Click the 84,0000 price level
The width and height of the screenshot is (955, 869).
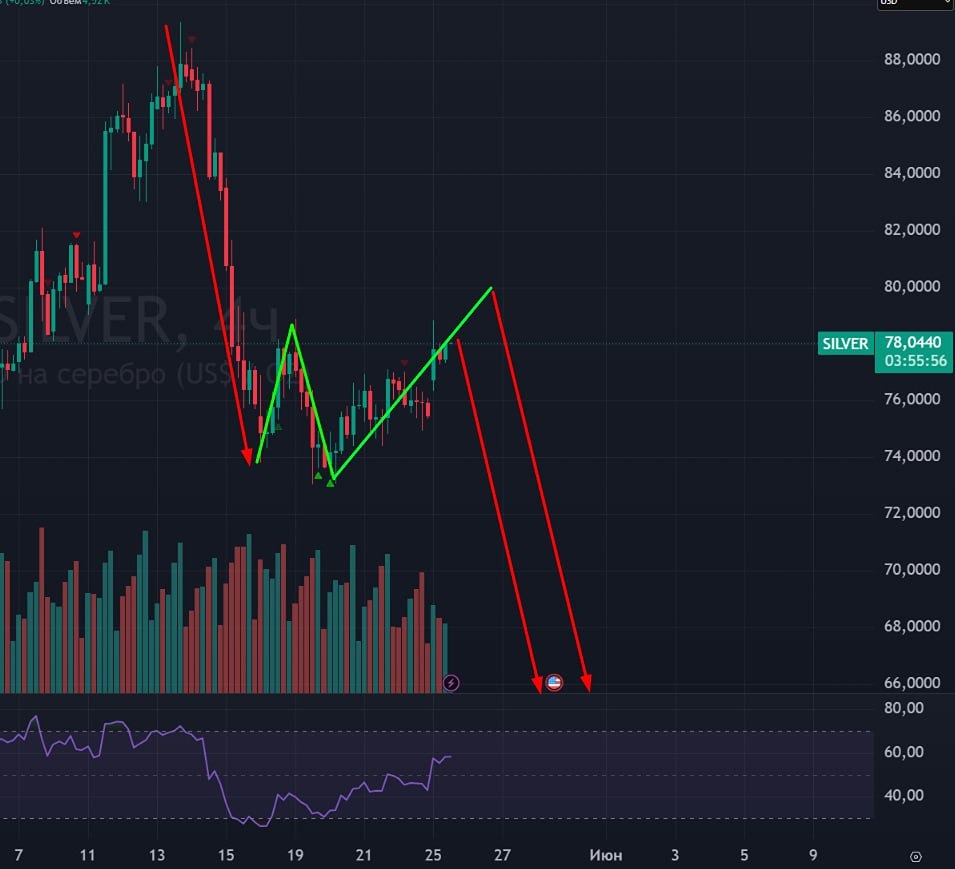point(912,173)
